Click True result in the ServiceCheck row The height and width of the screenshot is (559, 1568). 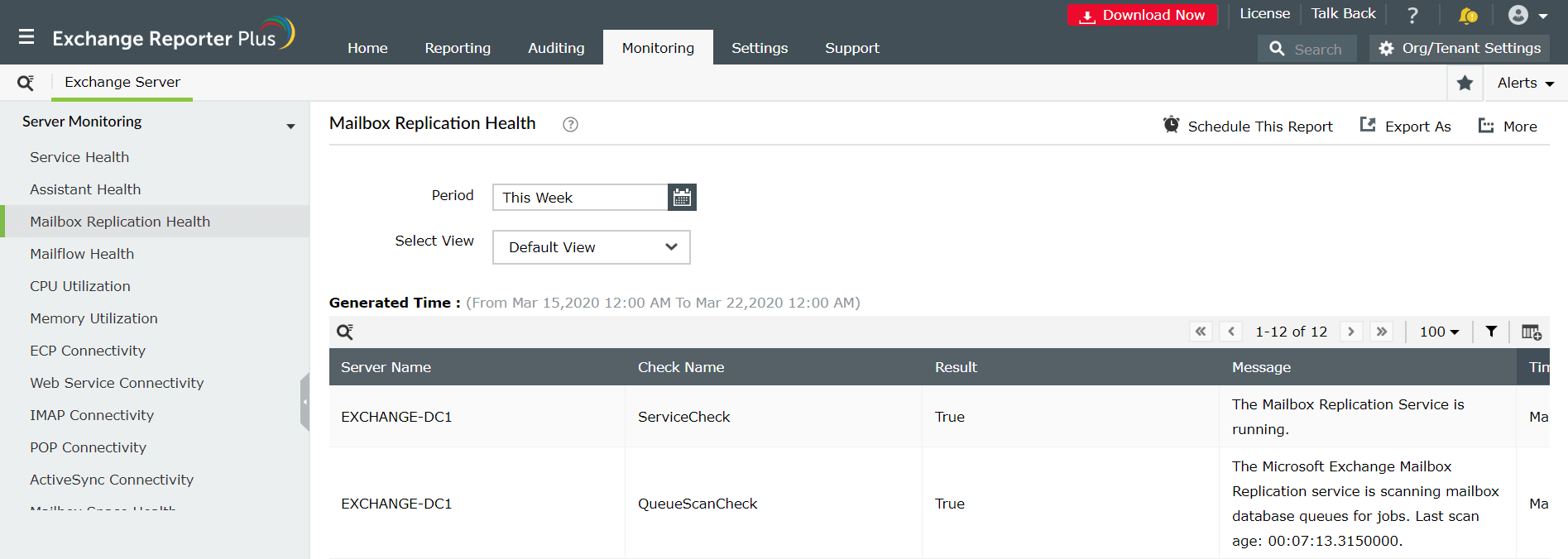pyautogui.click(x=950, y=417)
